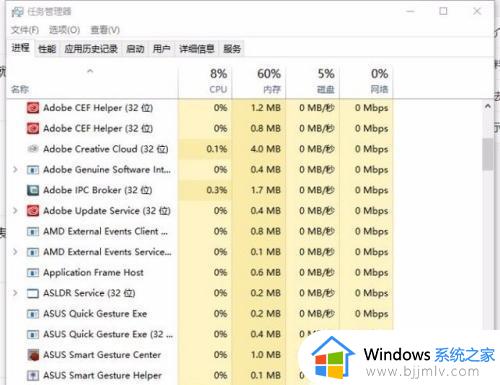Image resolution: width=500 pixels, height=385 pixels.
Task: Select first Adobe CEF Helper process icon
Action: (33, 108)
